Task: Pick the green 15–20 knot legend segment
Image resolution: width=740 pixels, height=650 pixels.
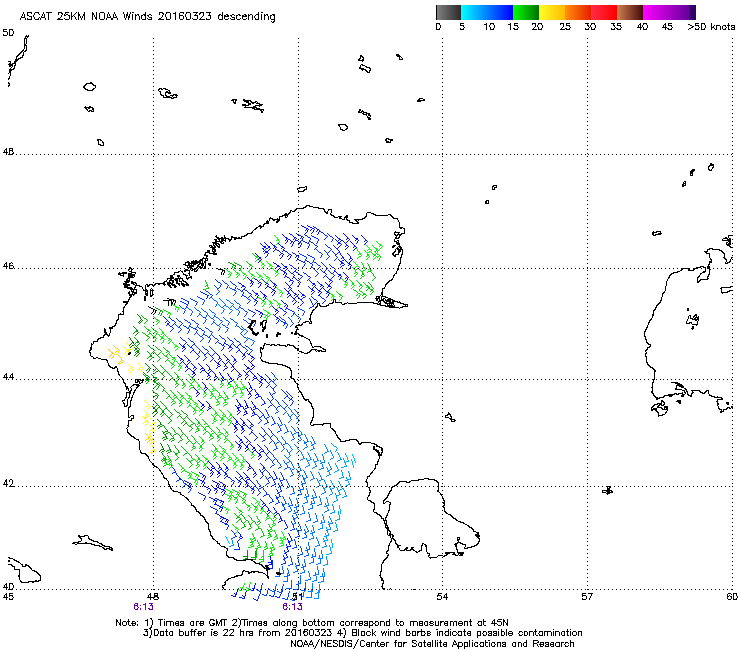Action: [x=526, y=12]
